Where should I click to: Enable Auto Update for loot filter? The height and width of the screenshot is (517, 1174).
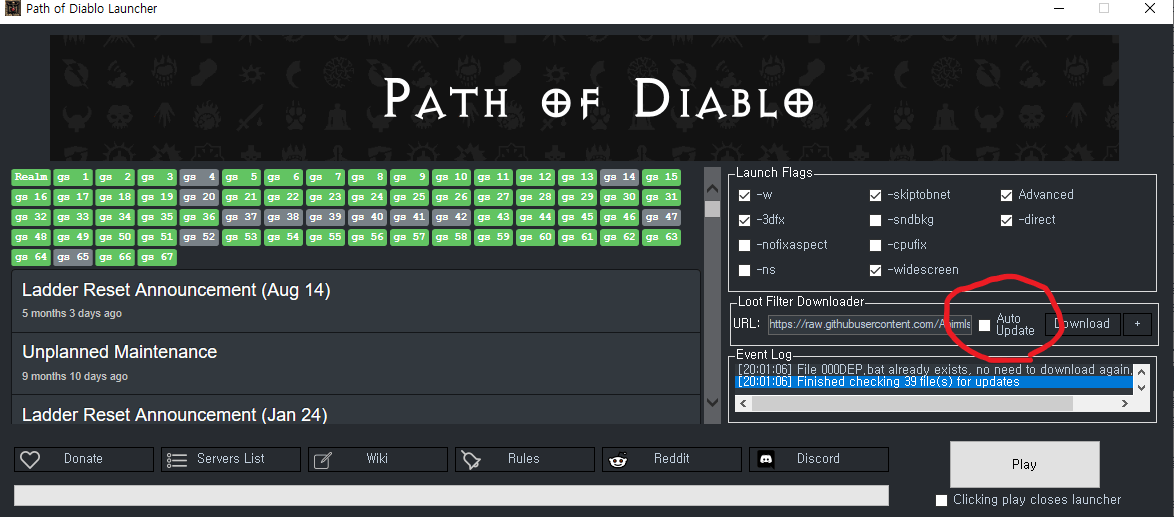(x=985, y=325)
